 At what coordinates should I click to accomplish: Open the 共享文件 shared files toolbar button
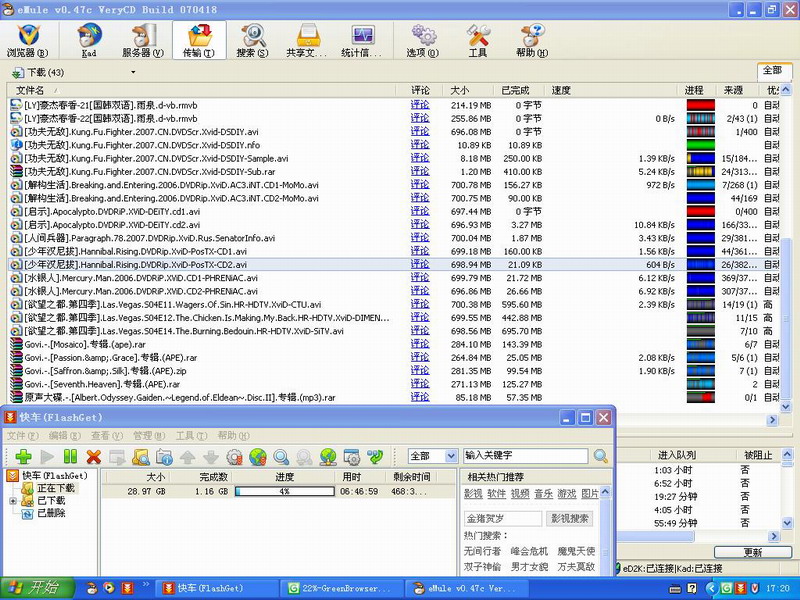(x=307, y=40)
